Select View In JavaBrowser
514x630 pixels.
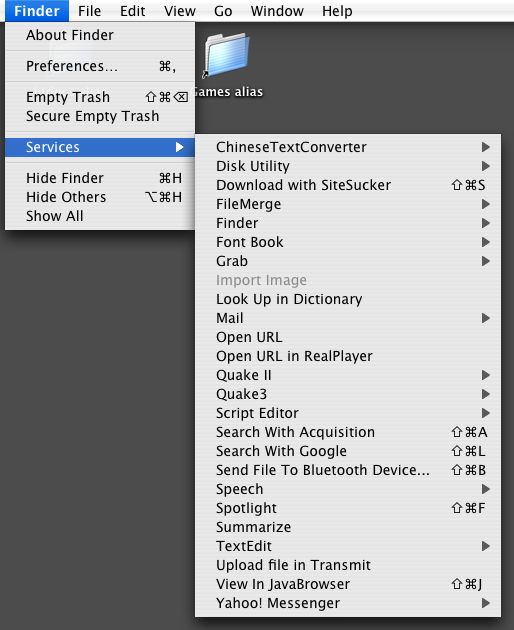(x=348, y=584)
